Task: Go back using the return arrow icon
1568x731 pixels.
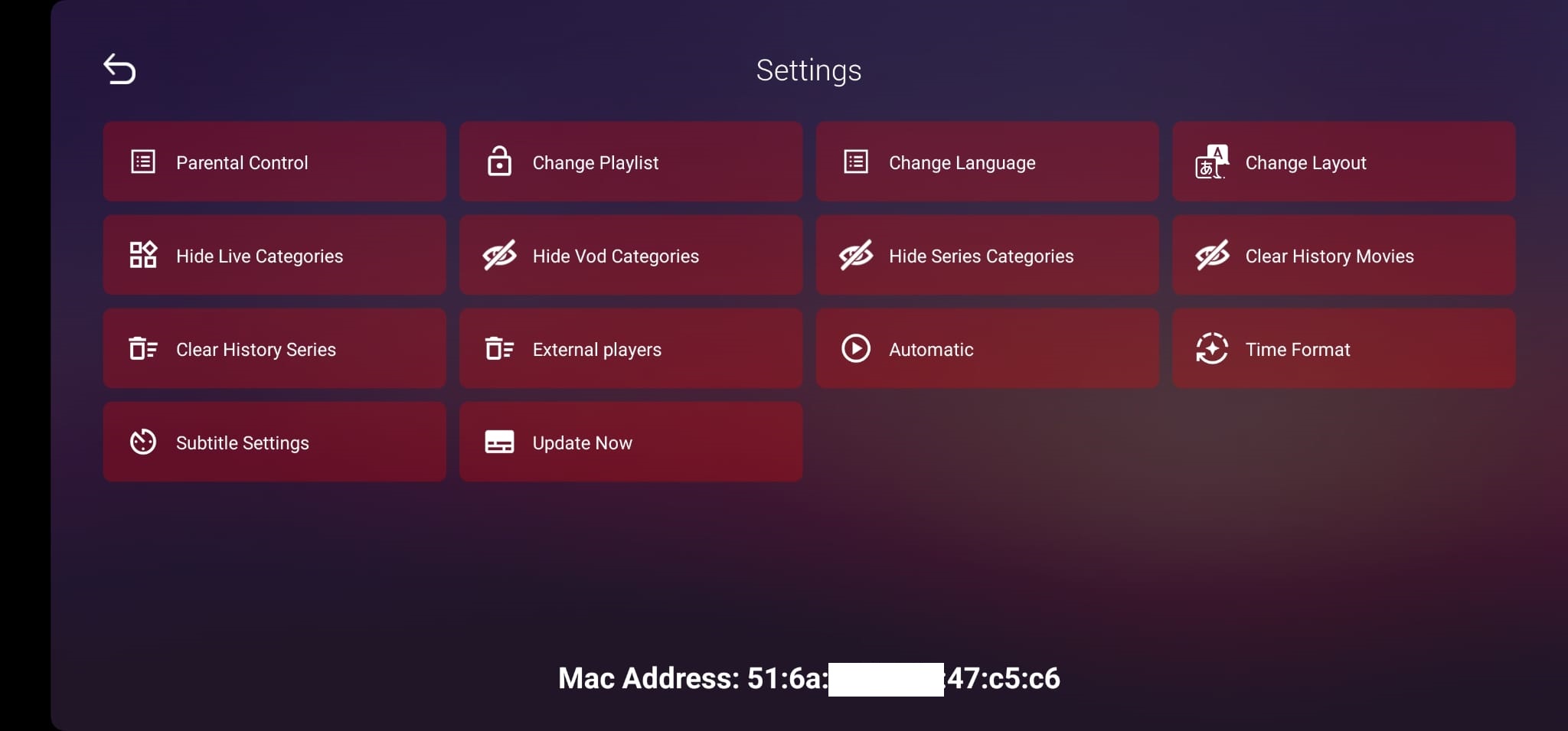Action: [119, 69]
